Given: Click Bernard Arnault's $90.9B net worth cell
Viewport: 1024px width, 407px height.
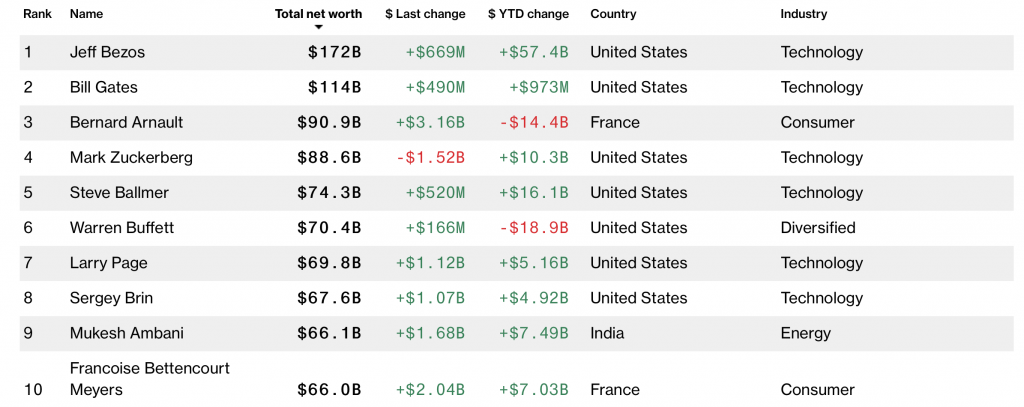Looking at the screenshot, I should click(x=329, y=122).
